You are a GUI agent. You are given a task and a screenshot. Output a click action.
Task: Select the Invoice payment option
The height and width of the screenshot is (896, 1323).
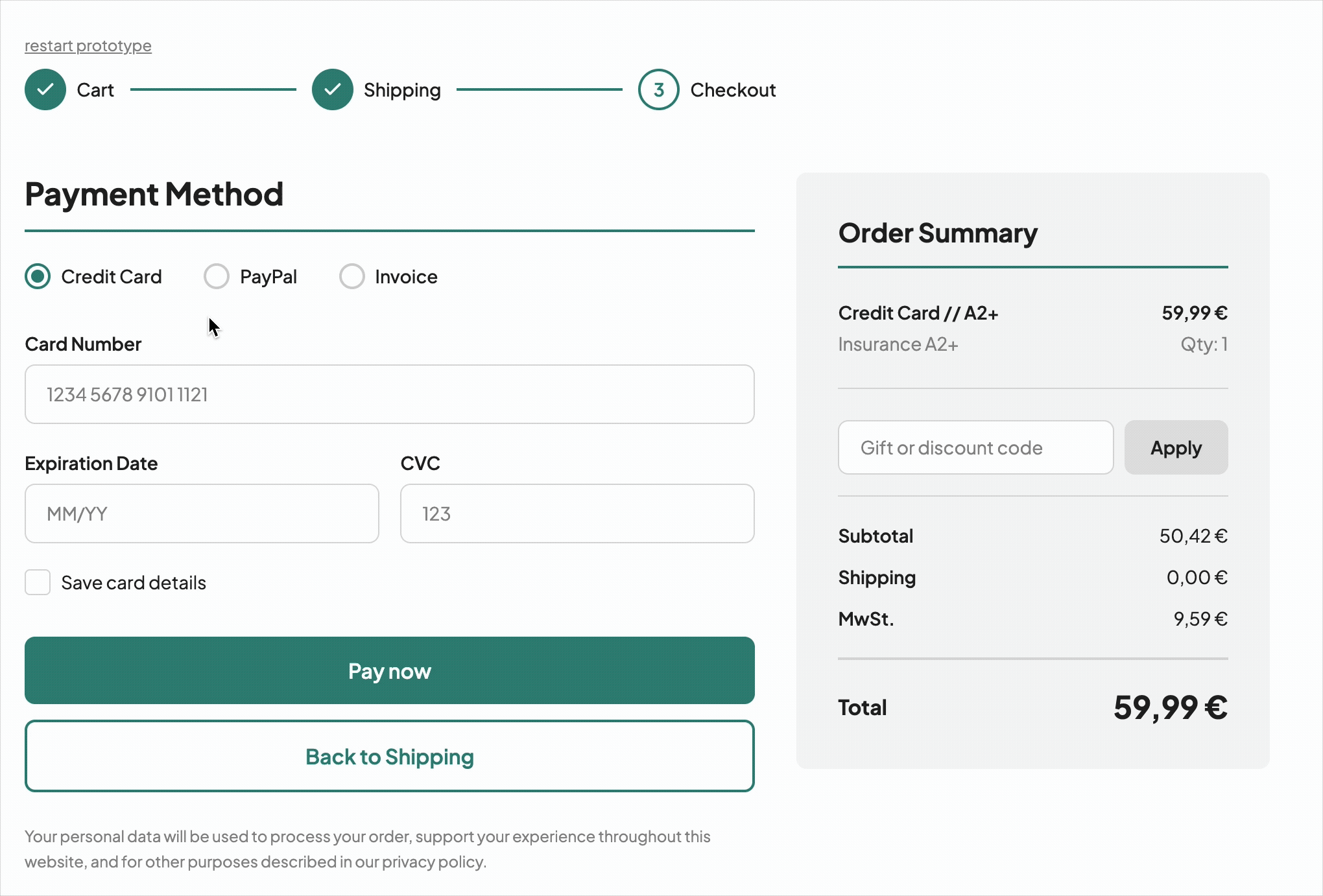pyautogui.click(x=352, y=276)
